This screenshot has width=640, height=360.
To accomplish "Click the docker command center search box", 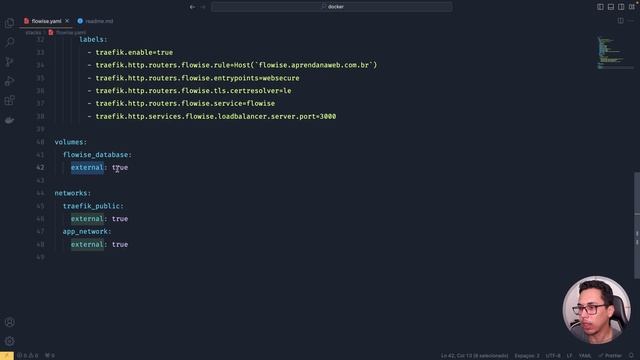I will coord(332,7).
